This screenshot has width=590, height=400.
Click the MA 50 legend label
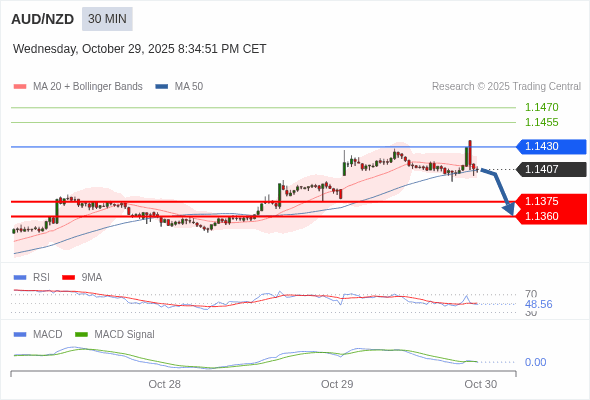pos(189,87)
